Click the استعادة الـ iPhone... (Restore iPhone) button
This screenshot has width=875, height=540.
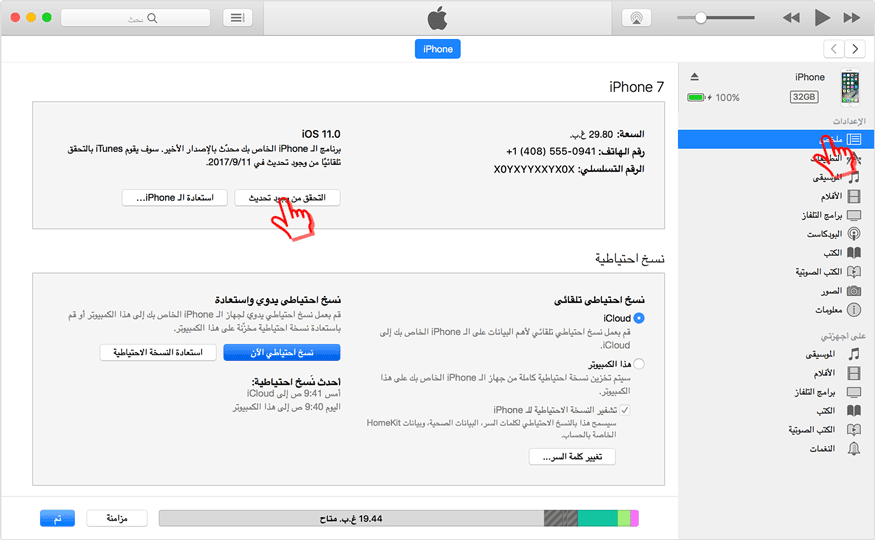pos(175,197)
